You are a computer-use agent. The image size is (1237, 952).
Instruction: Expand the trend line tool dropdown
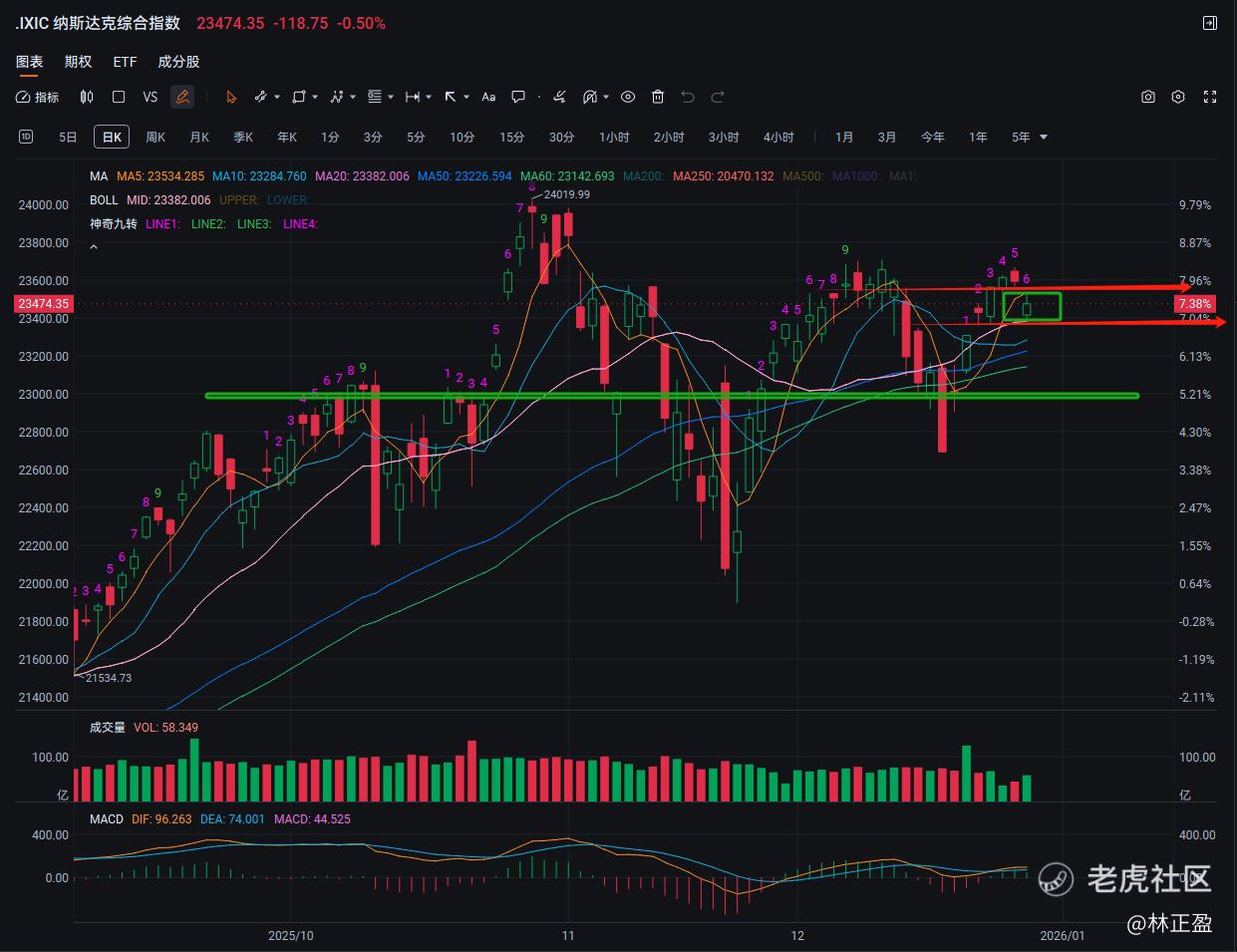(276, 97)
